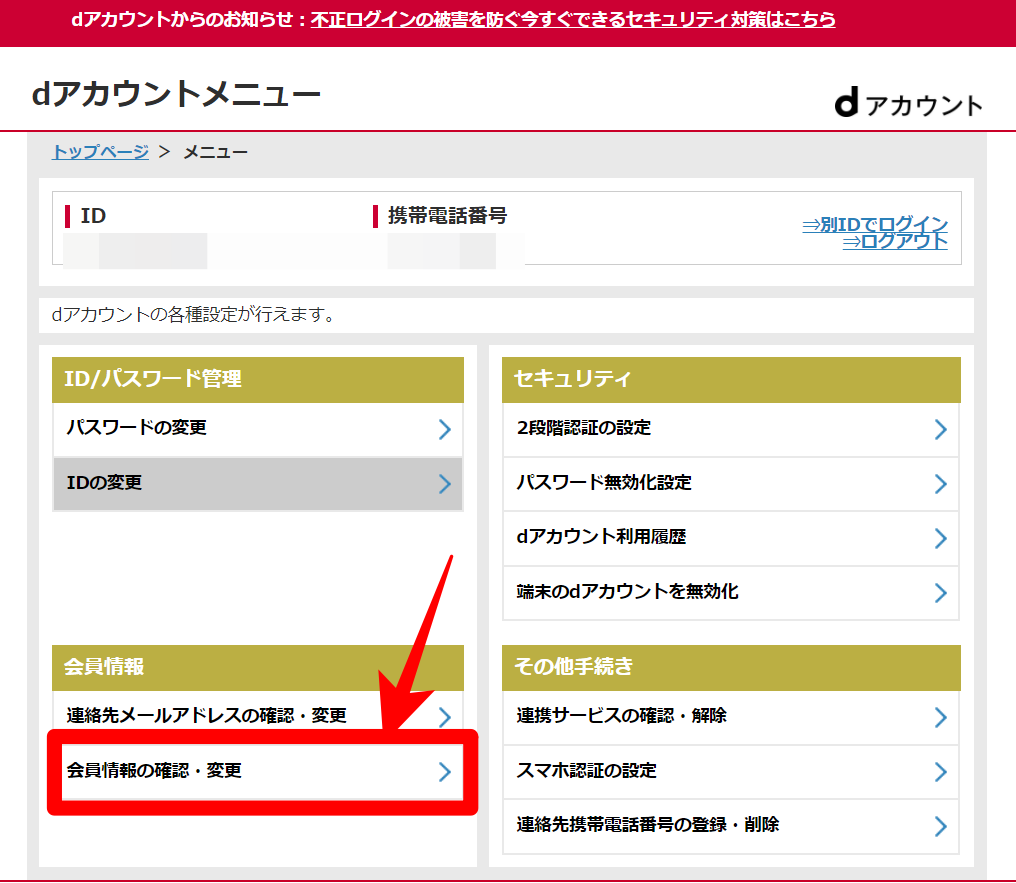Go to トップページ breadcrumb link
This screenshot has width=1016, height=883.
click(x=100, y=152)
